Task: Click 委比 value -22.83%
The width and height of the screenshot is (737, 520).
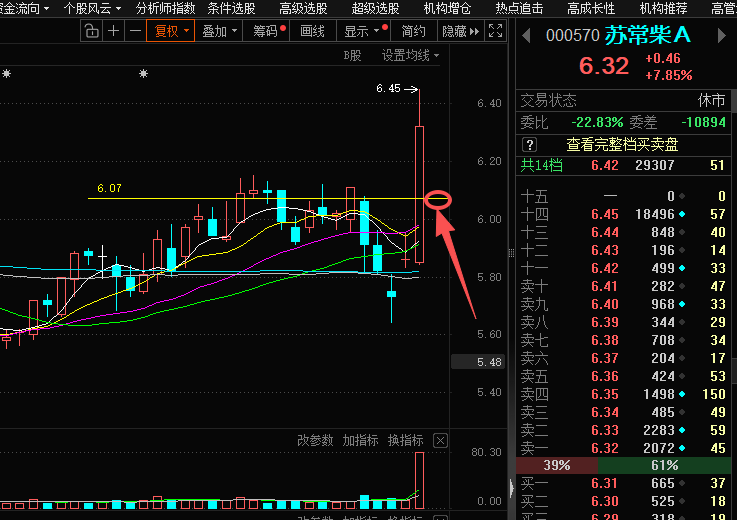Action: [x=597, y=122]
